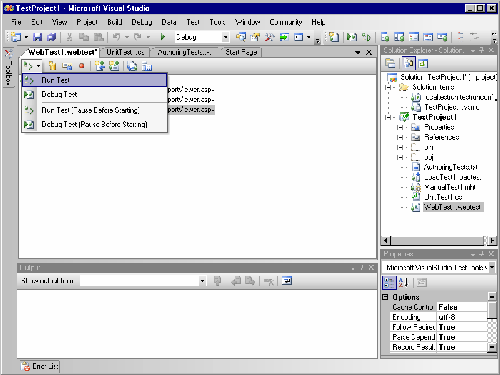The width and height of the screenshot is (500, 375).
Task: Select UnitTest1.cs in Solution Explorer
Action: 443,197
